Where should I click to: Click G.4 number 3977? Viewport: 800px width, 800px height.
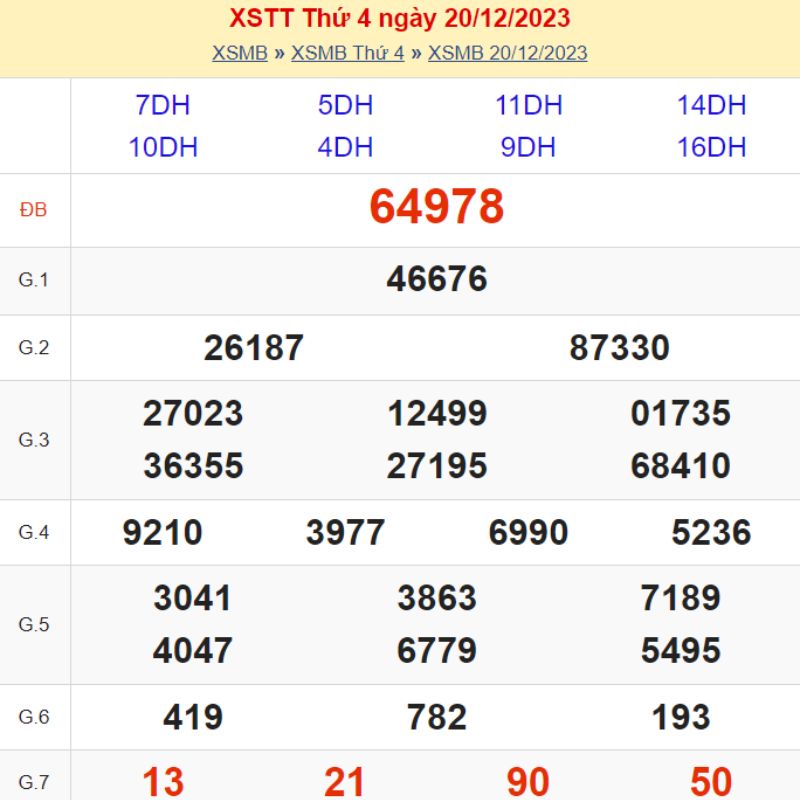(345, 533)
